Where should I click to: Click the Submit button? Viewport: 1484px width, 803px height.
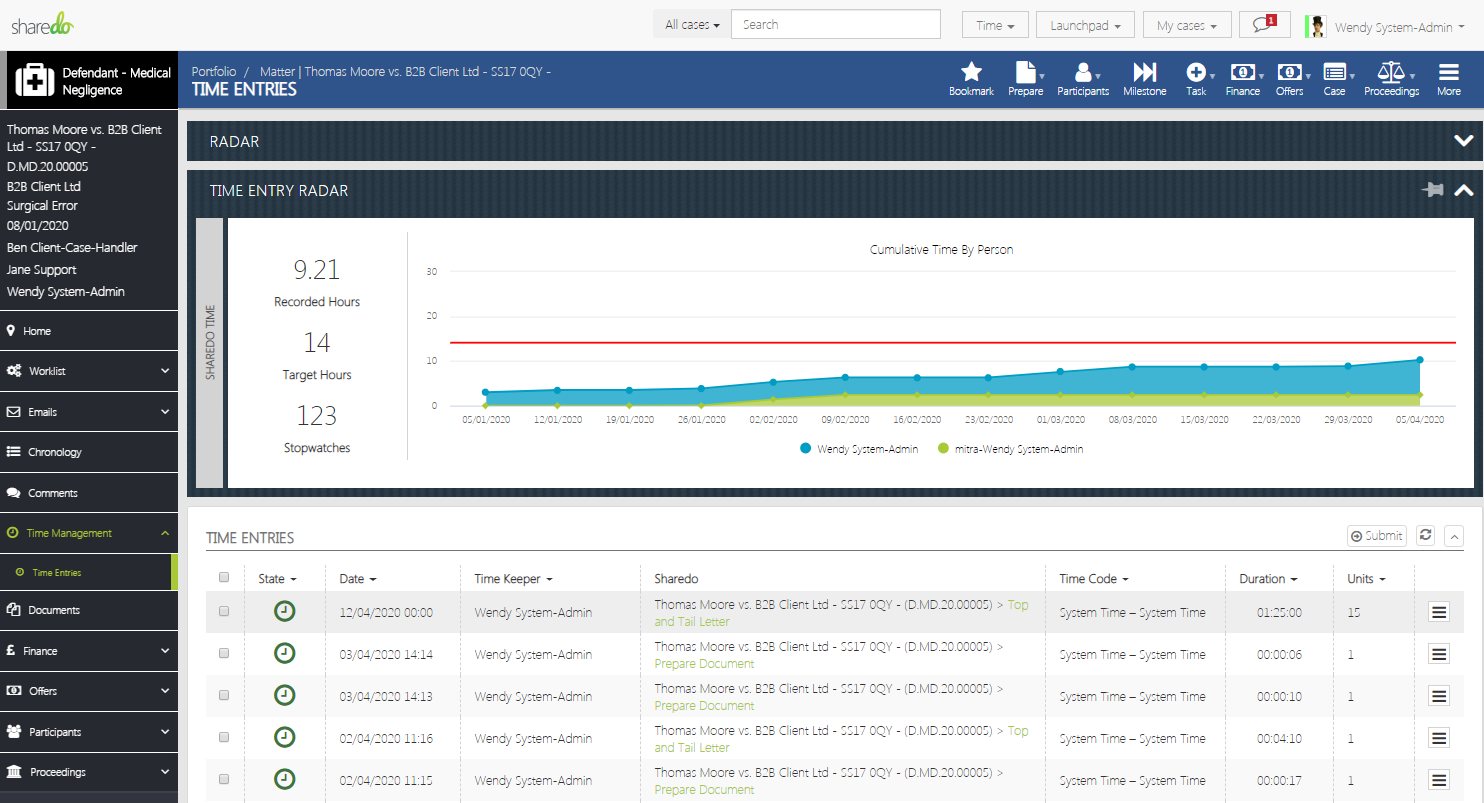(x=1376, y=536)
